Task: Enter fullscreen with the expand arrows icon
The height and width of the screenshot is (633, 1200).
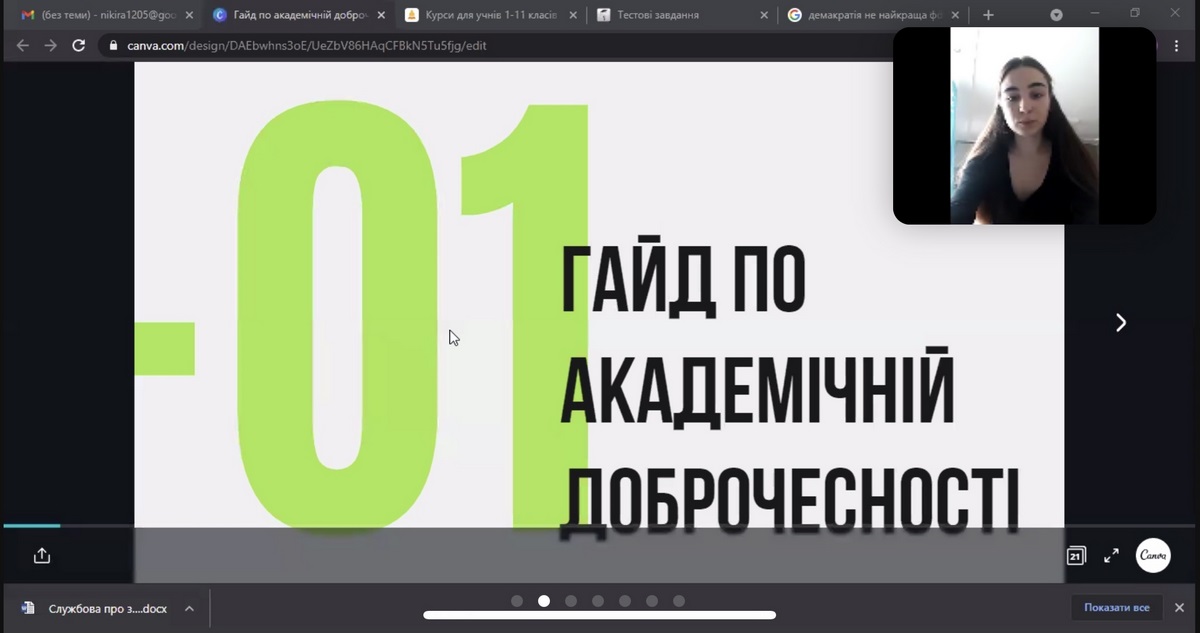Action: [1111, 556]
